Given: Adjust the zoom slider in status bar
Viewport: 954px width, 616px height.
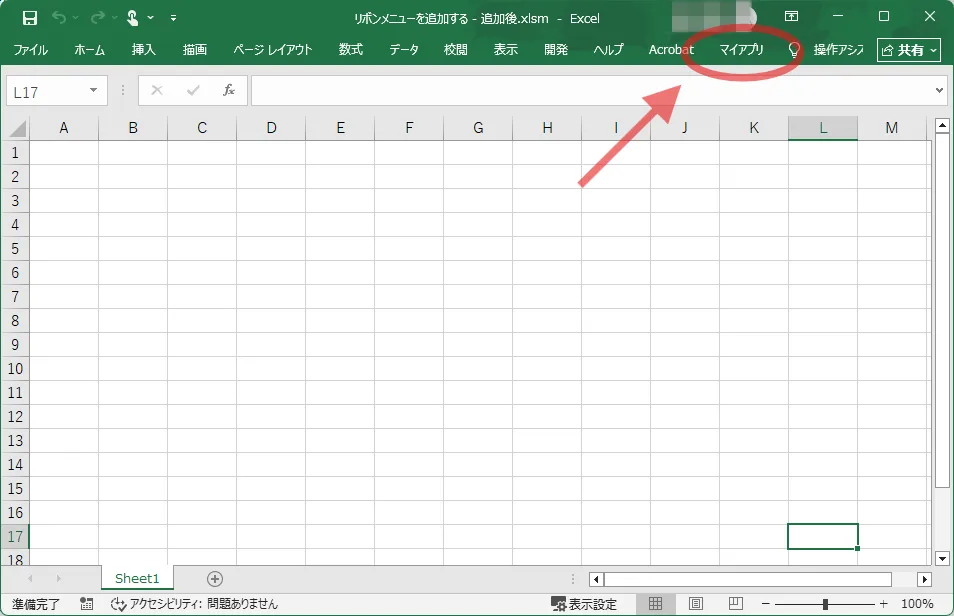Looking at the screenshot, I should tap(824, 602).
